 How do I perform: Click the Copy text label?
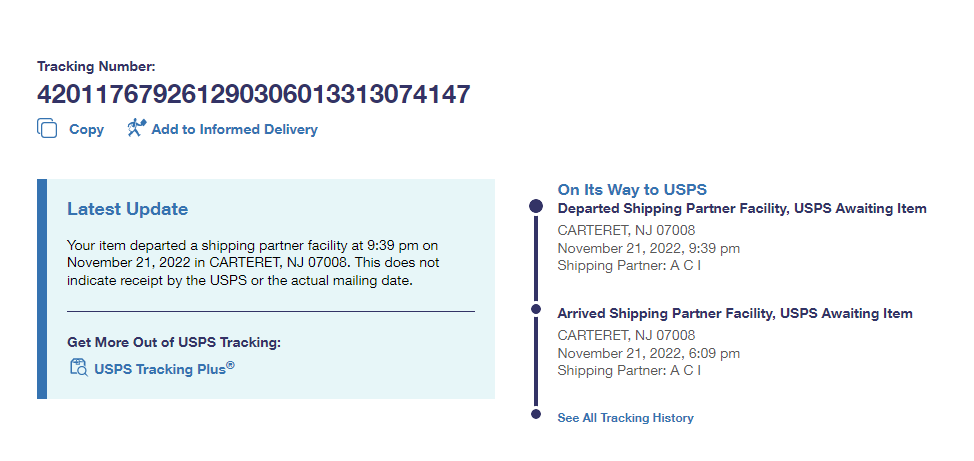coord(86,130)
